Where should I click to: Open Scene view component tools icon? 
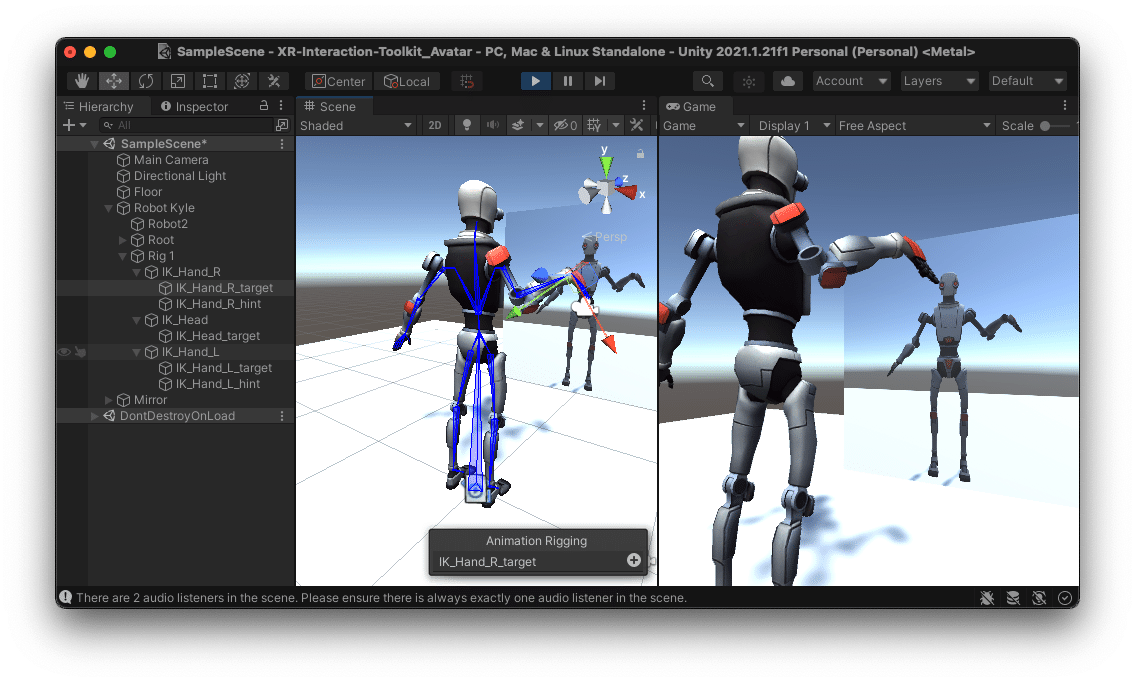(637, 125)
